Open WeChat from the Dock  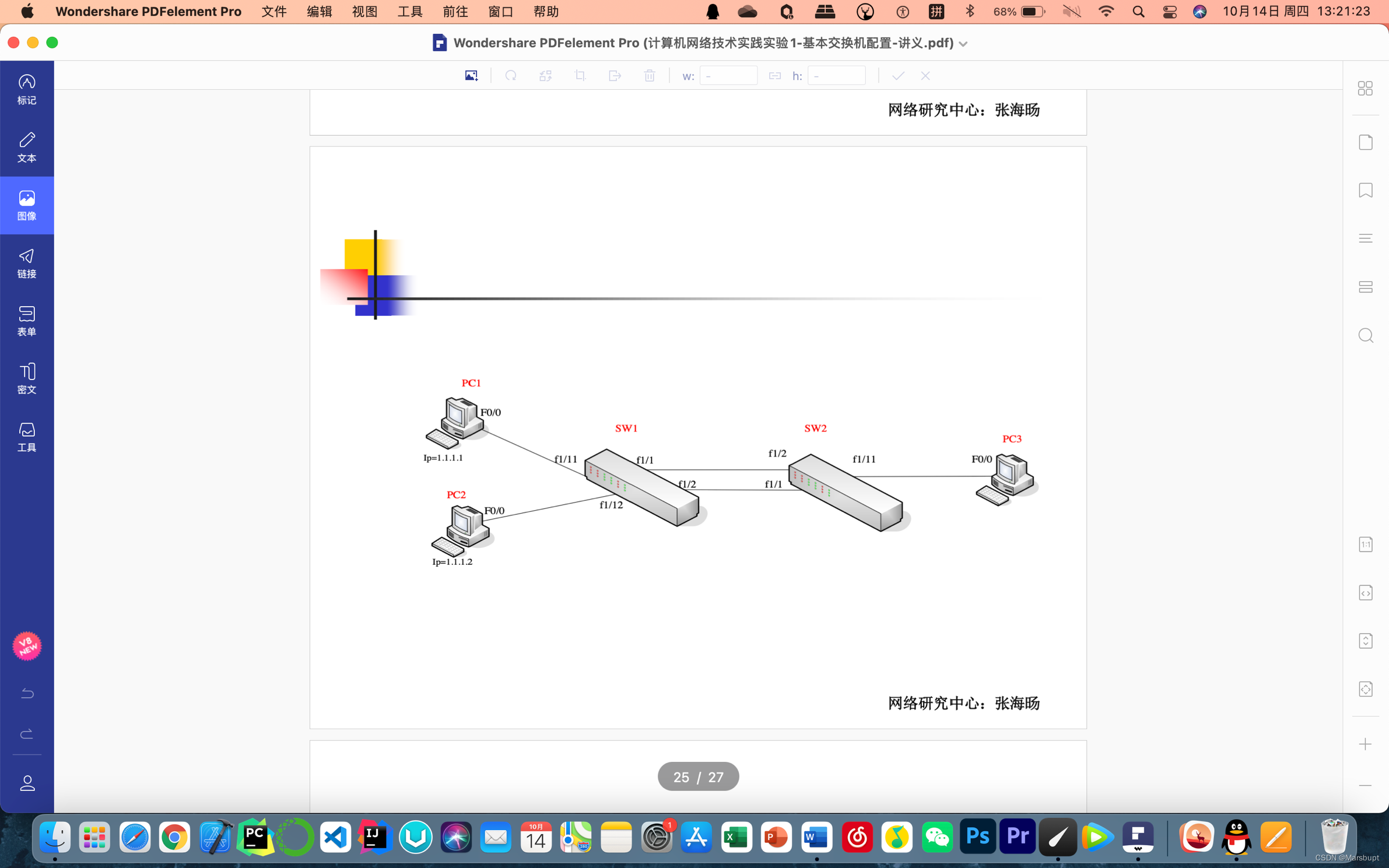937,837
